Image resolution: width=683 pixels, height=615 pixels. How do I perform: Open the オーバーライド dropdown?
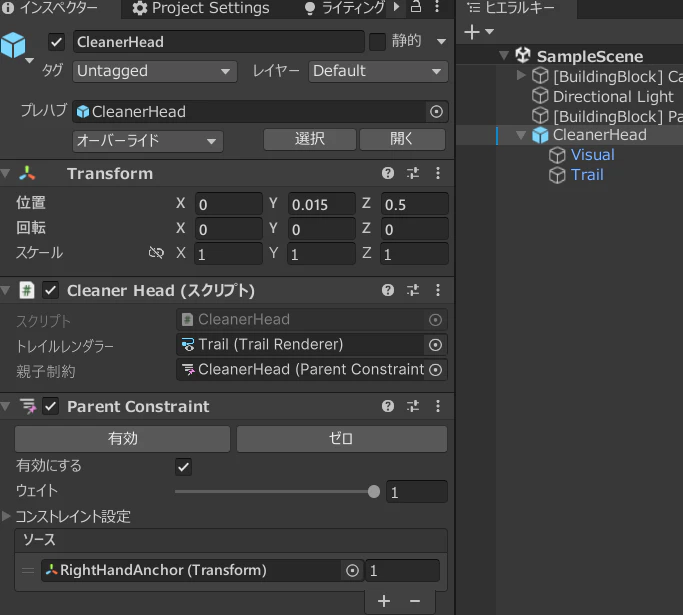(148, 141)
